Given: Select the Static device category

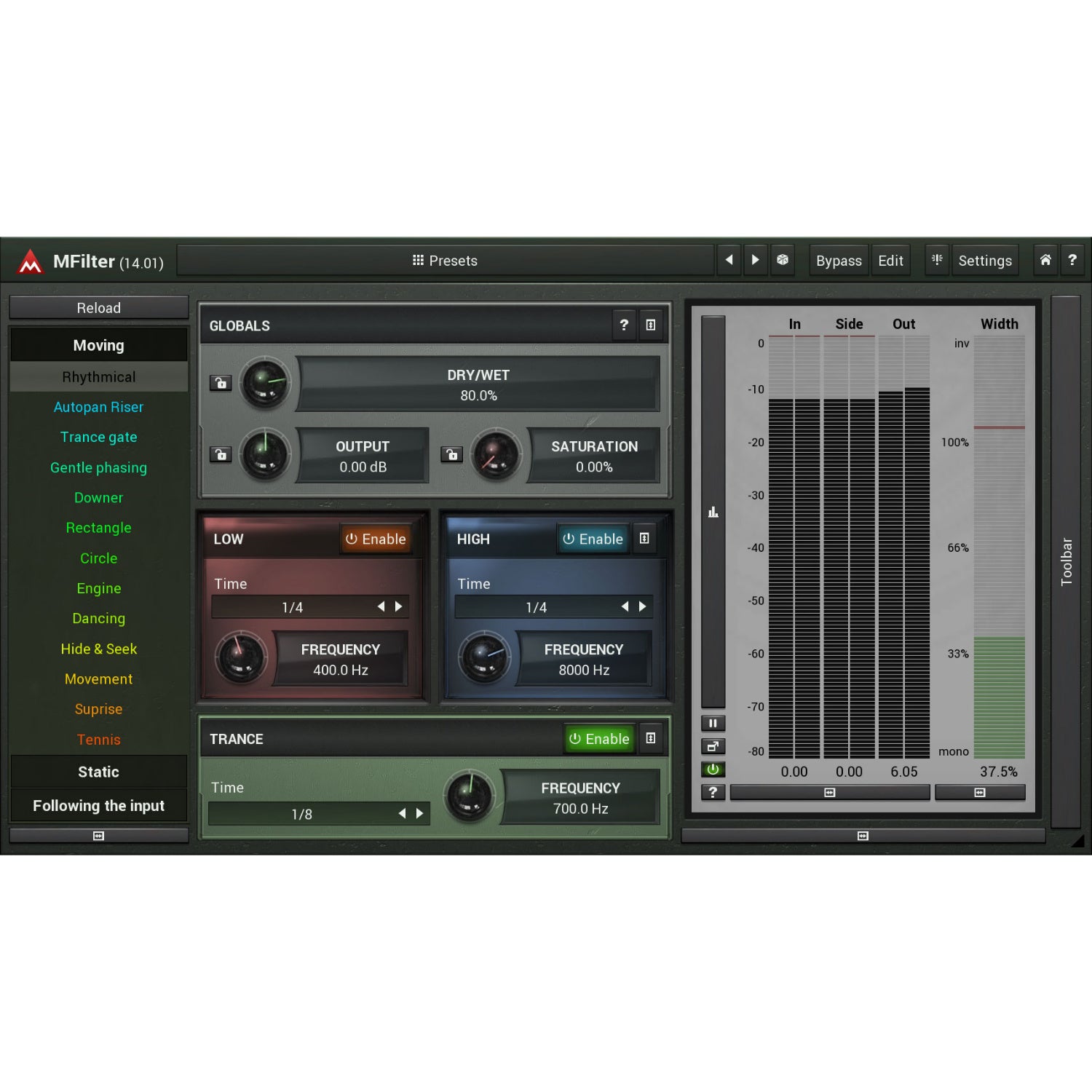Looking at the screenshot, I should (99, 772).
